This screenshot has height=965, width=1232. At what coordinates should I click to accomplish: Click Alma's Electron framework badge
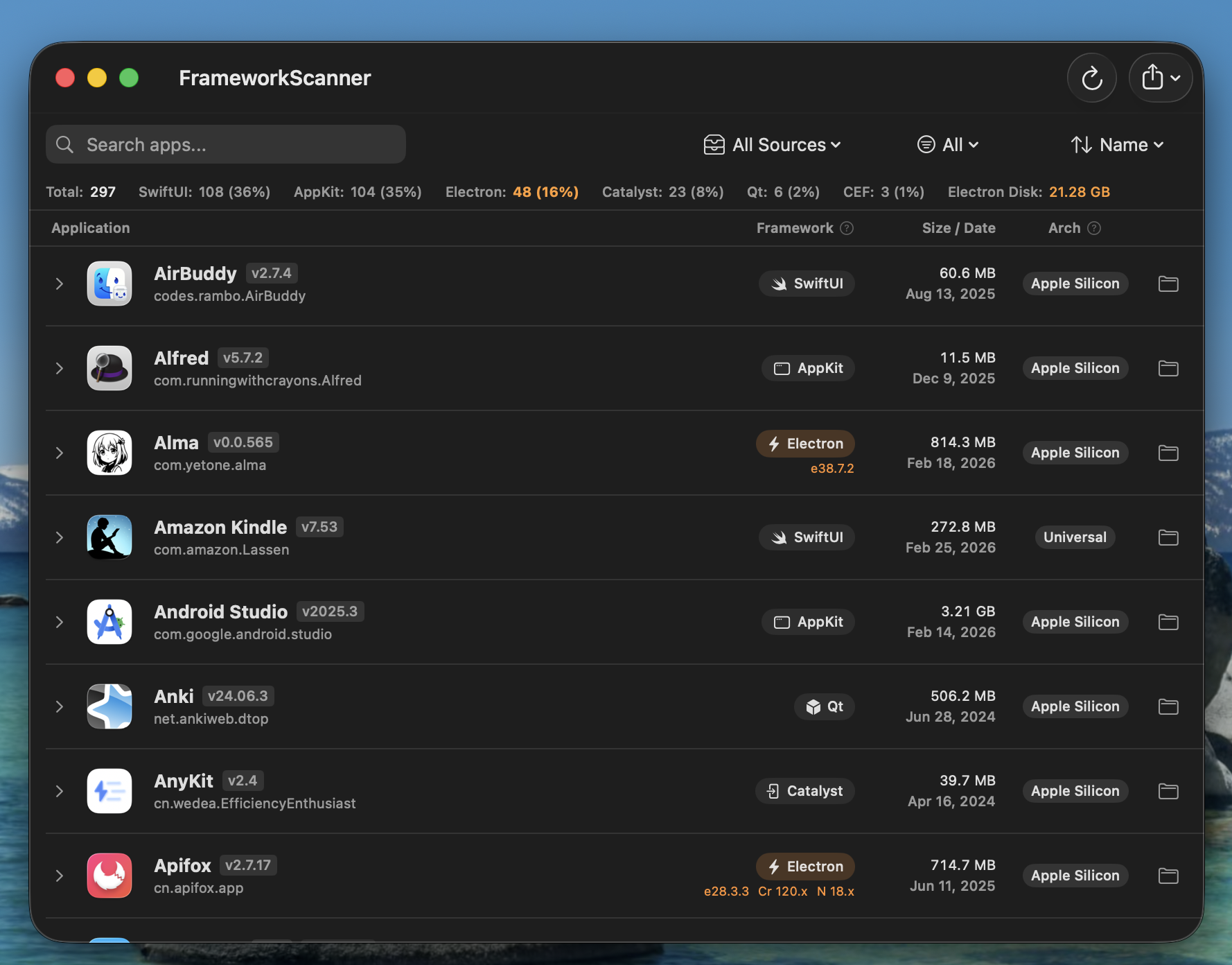point(805,444)
